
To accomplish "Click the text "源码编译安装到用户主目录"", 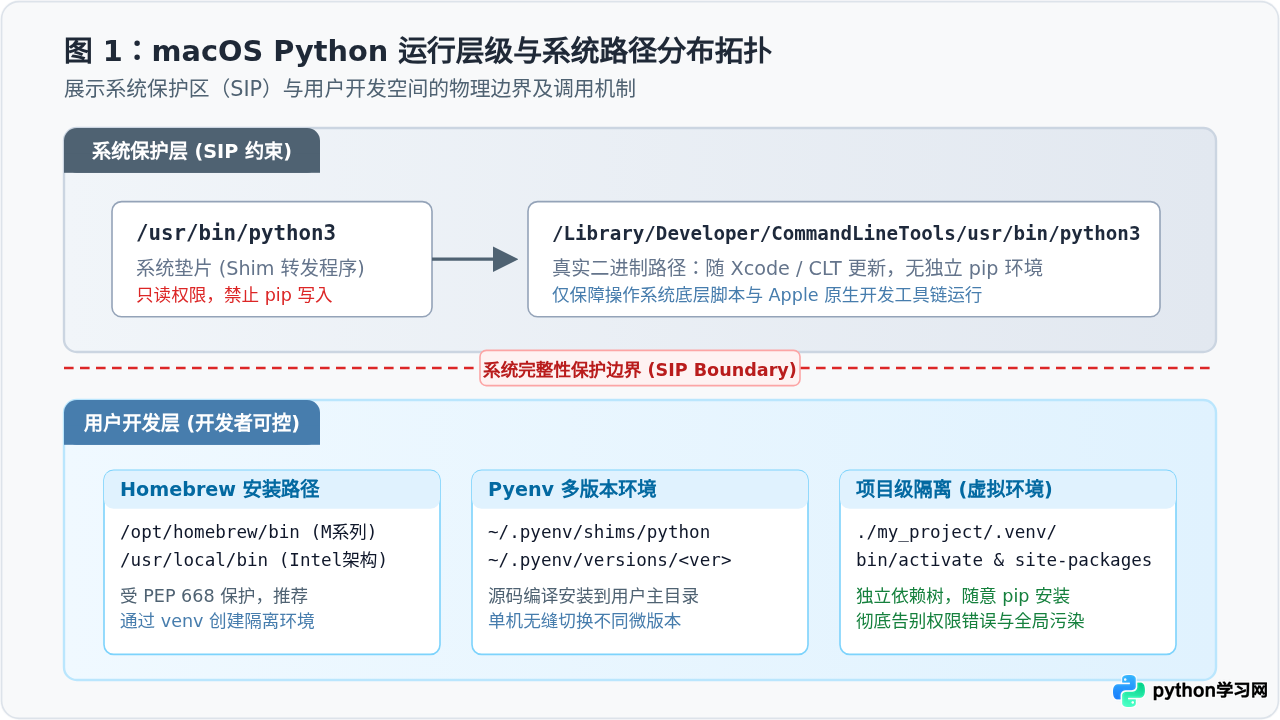I will click(x=593, y=596).
